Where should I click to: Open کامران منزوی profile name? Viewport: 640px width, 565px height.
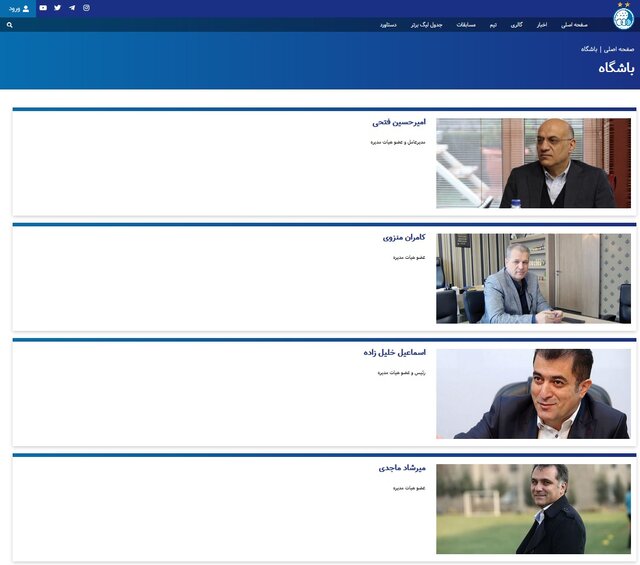(404, 237)
